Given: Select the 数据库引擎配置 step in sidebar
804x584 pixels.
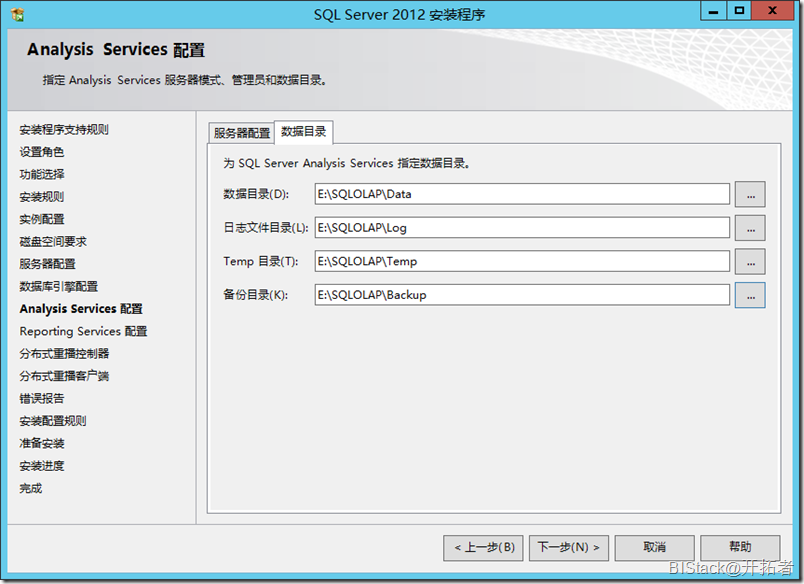Looking at the screenshot, I should (x=59, y=286).
